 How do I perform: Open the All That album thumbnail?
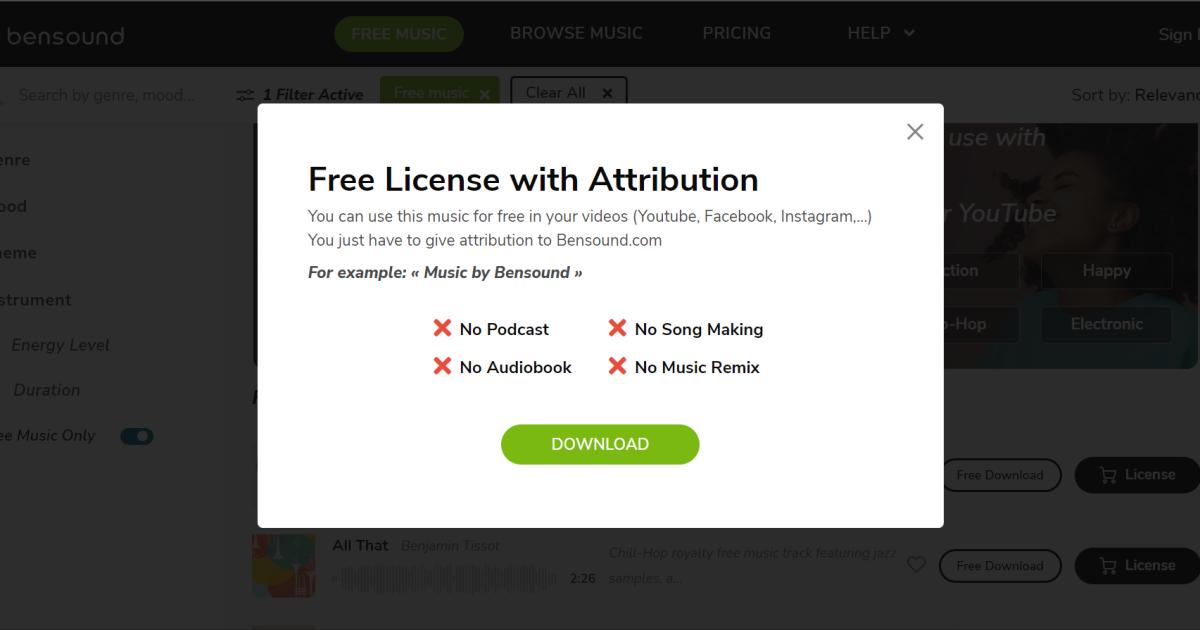(x=283, y=565)
